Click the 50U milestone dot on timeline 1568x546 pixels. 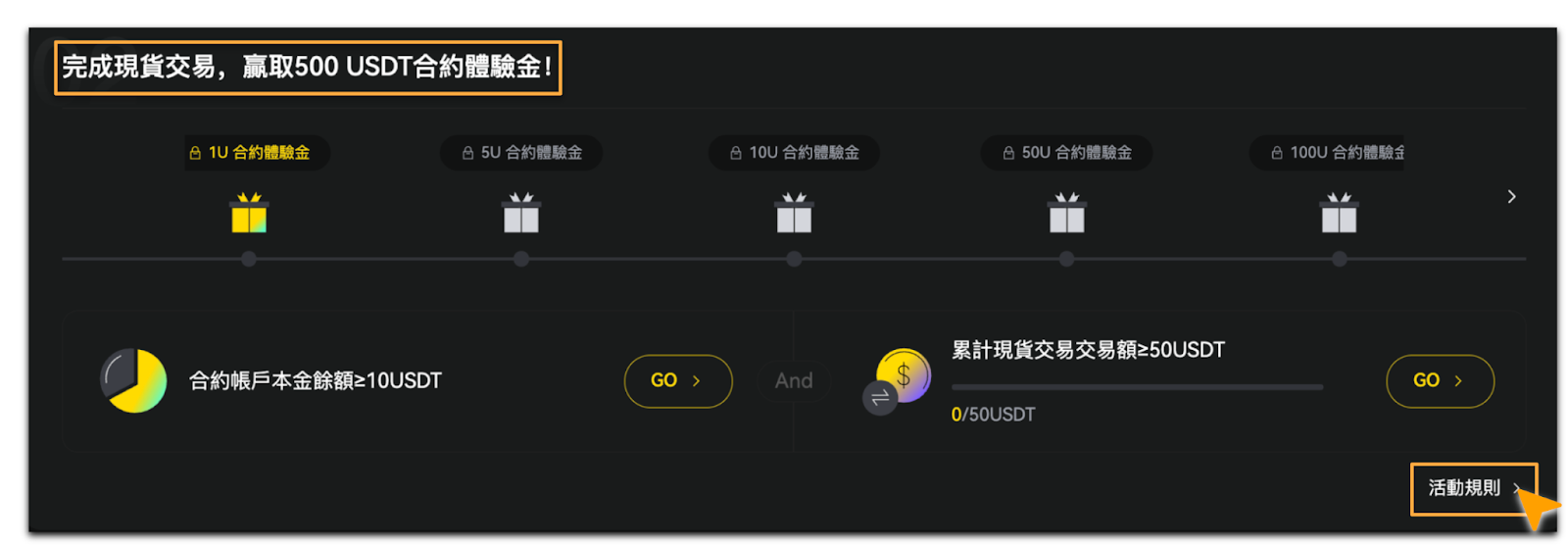pyautogui.click(x=1066, y=259)
